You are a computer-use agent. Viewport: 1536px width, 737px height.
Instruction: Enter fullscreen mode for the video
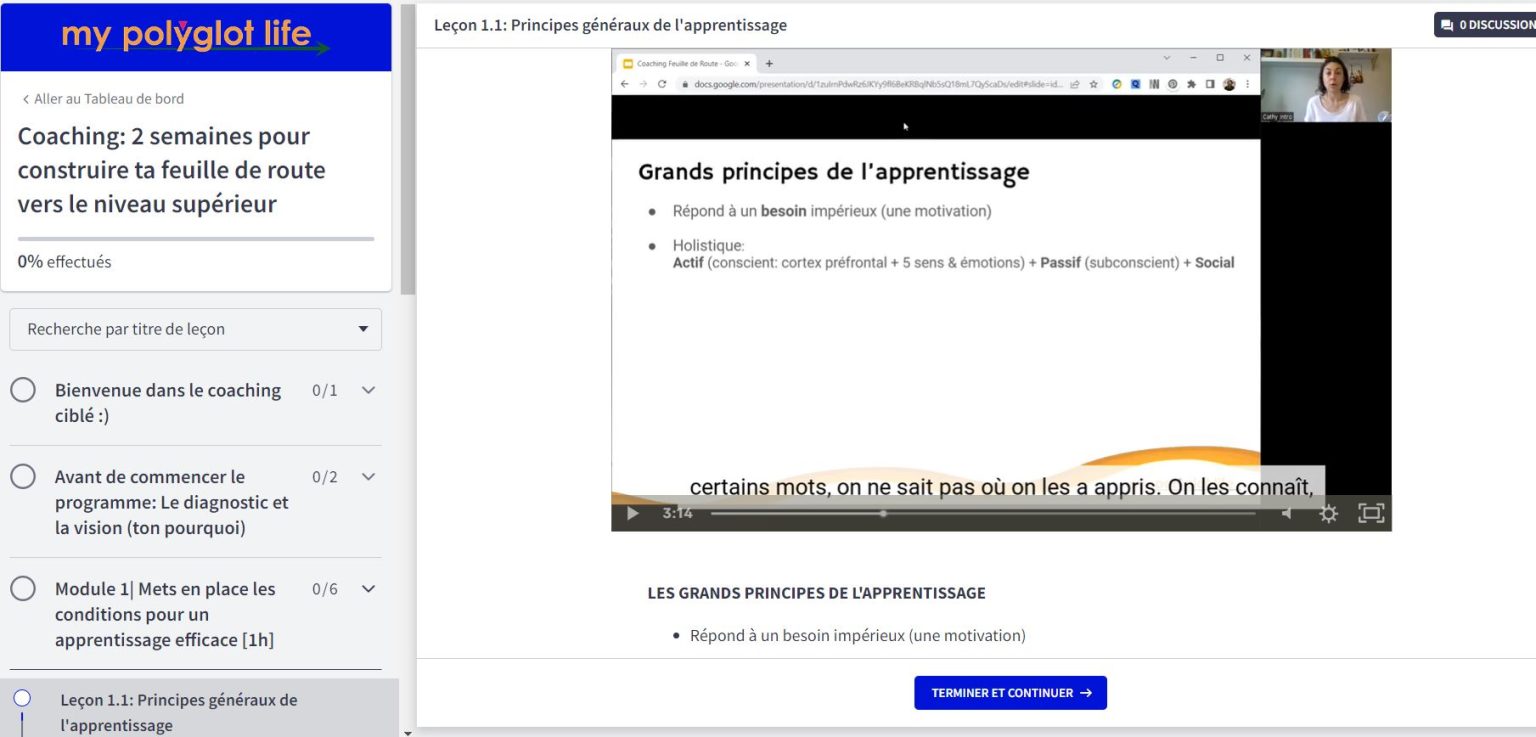(x=1370, y=513)
